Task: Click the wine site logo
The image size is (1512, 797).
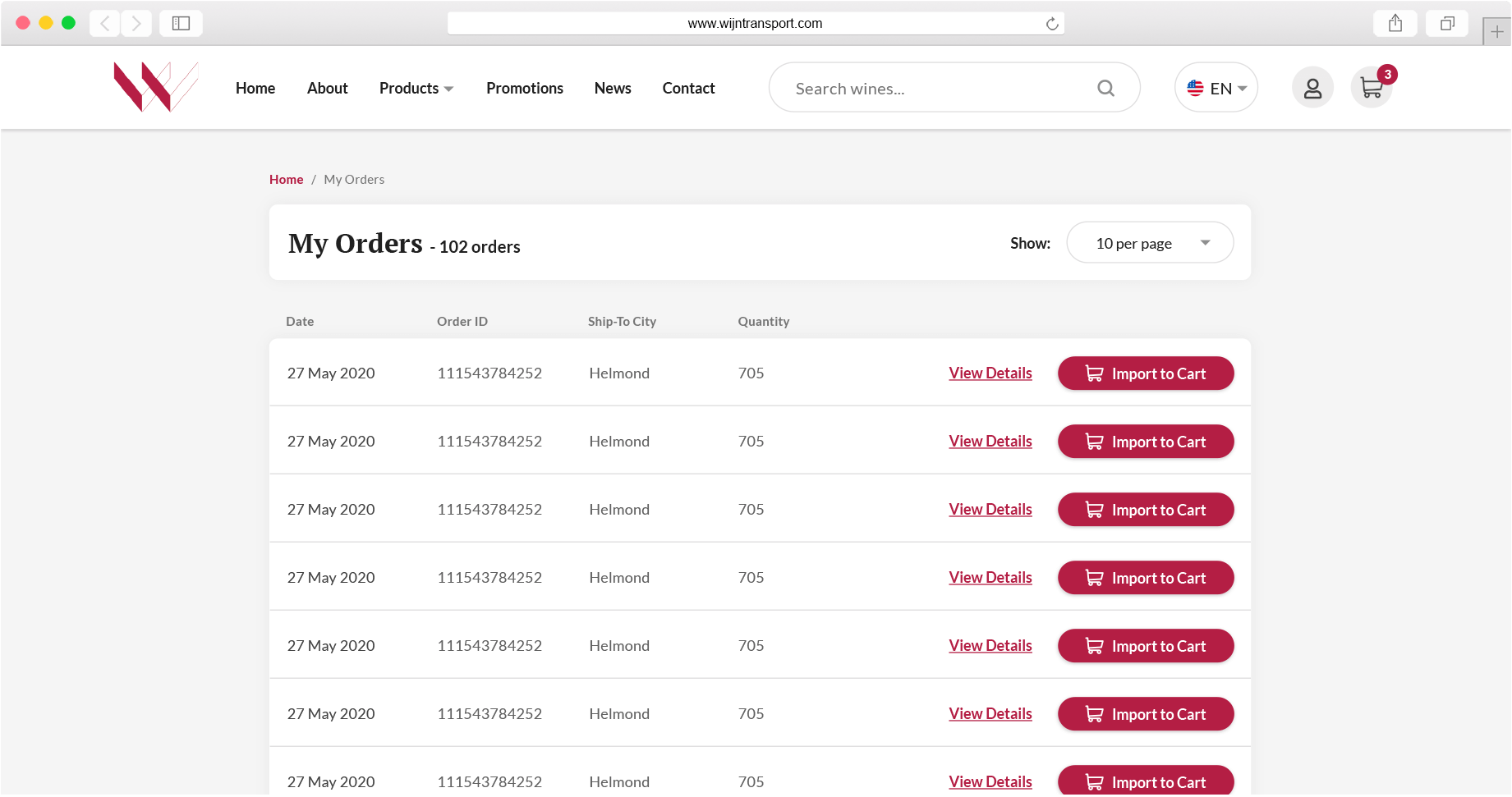Action: pos(156,87)
